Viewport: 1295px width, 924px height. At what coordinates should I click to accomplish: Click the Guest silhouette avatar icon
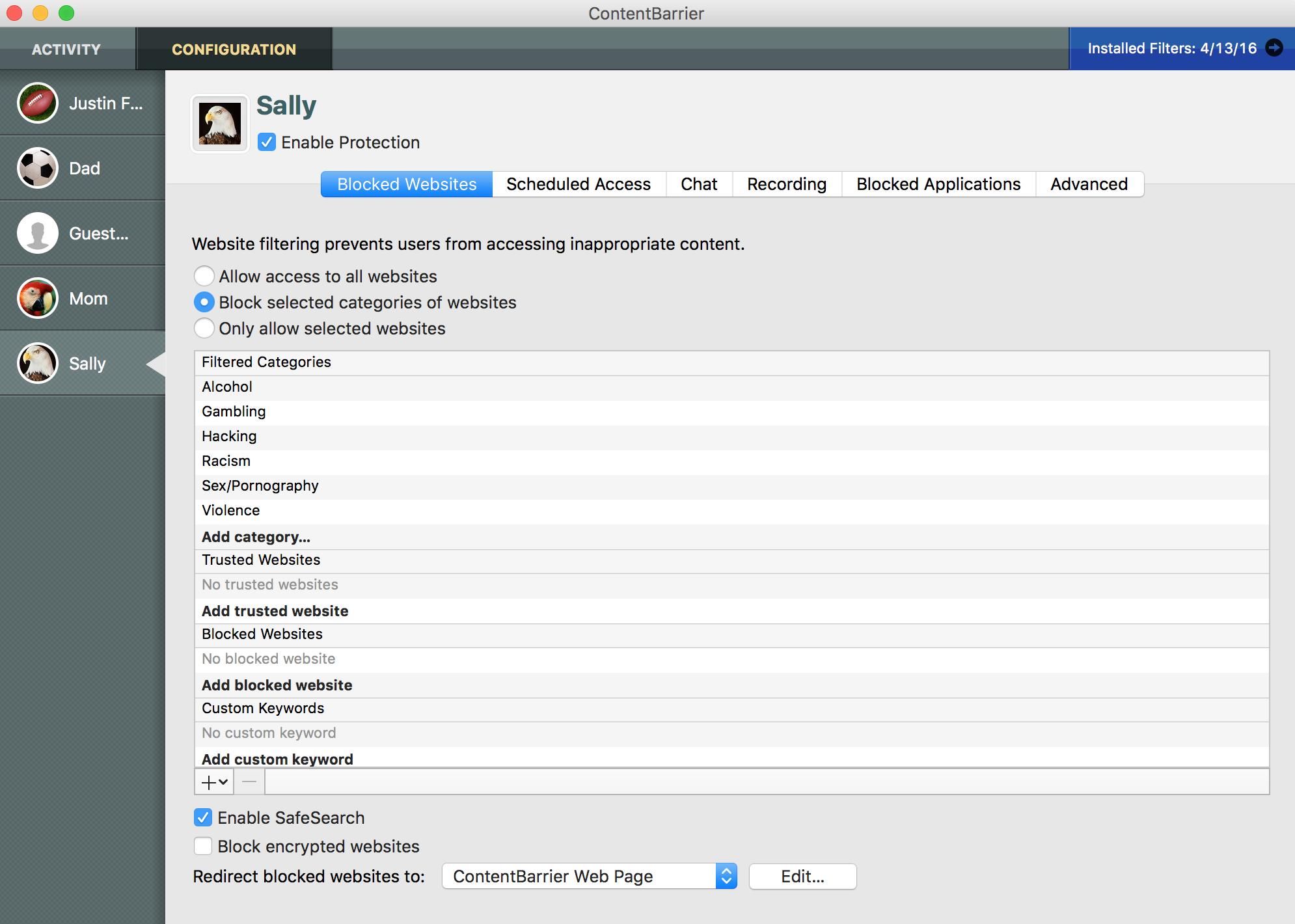point(38,233)
